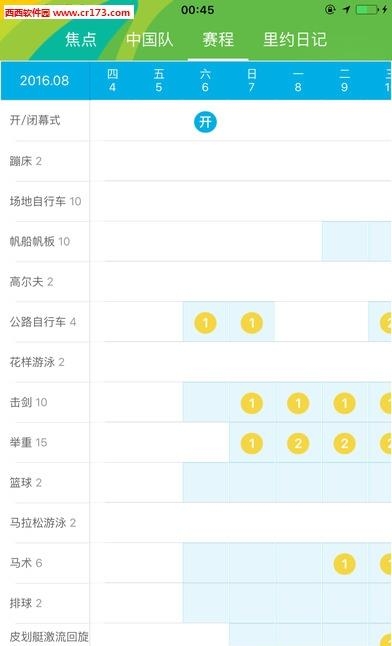Switch to the 中国队 tab
392x646 pixels.
pyautogui.click(x=150, y=40)
